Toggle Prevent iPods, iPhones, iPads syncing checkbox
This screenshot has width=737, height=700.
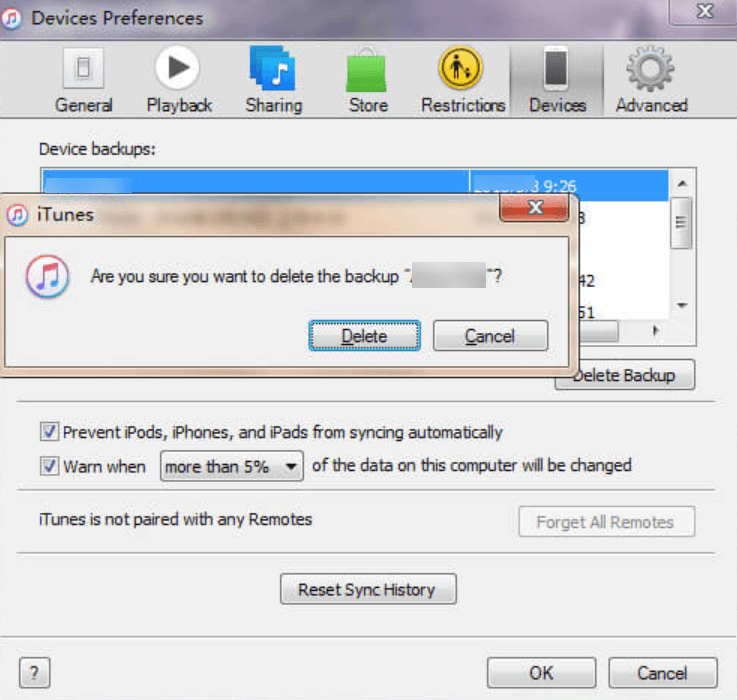coord(49,431)
